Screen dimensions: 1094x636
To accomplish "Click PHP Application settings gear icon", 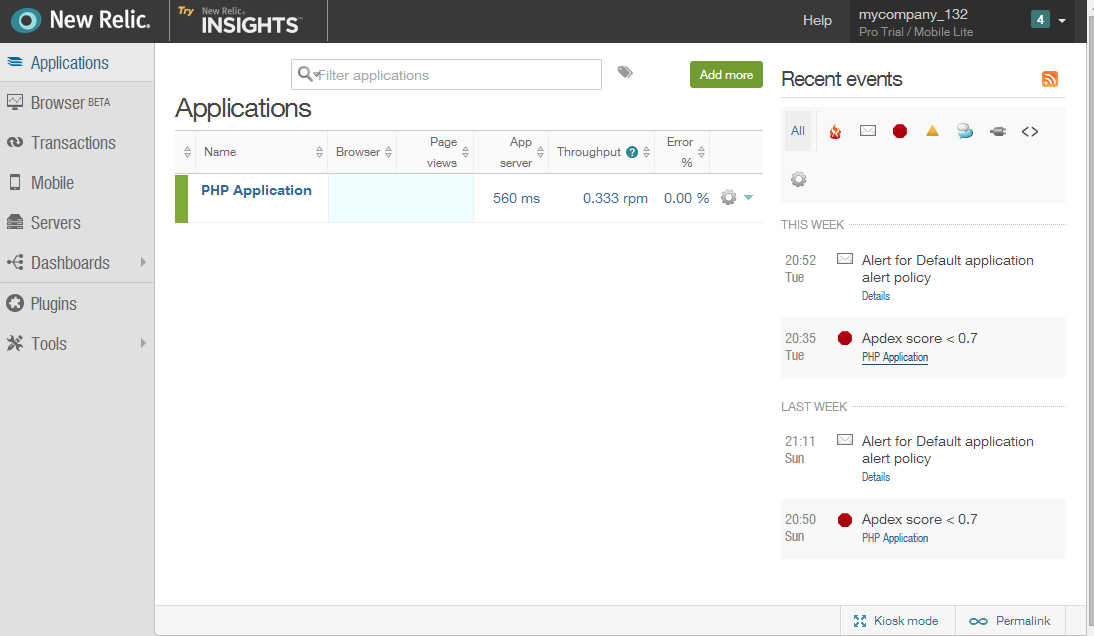I will (728, 197).
